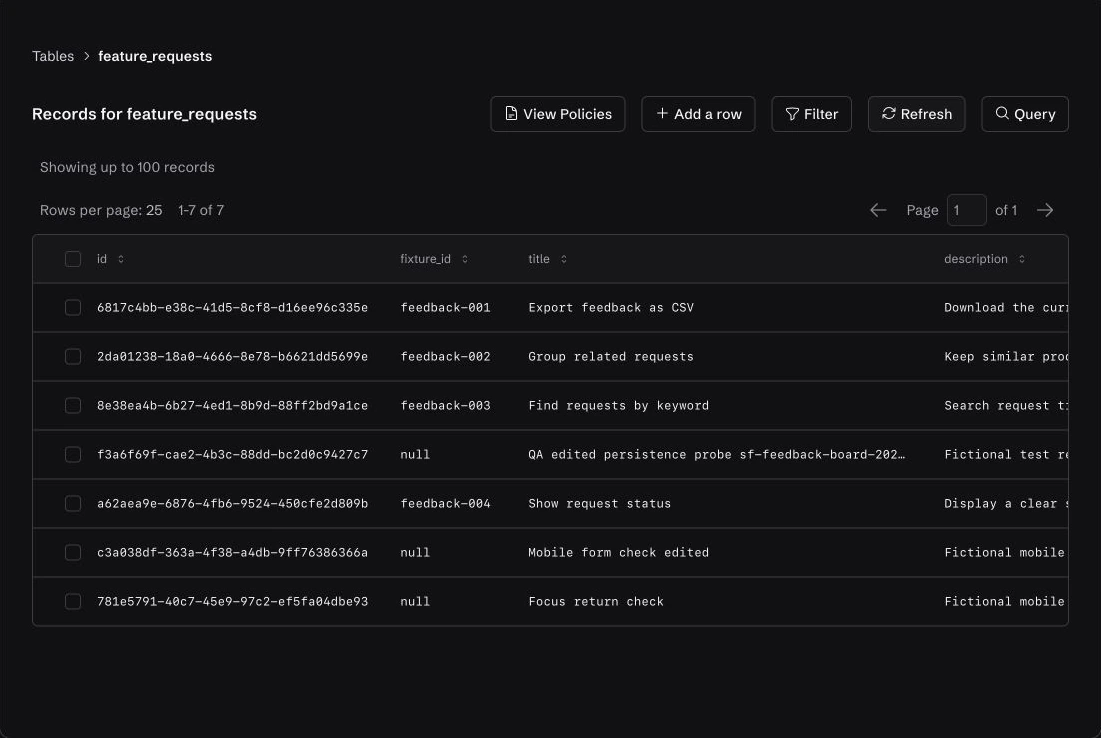Click the Focus return check title

[x=596, y=602]
